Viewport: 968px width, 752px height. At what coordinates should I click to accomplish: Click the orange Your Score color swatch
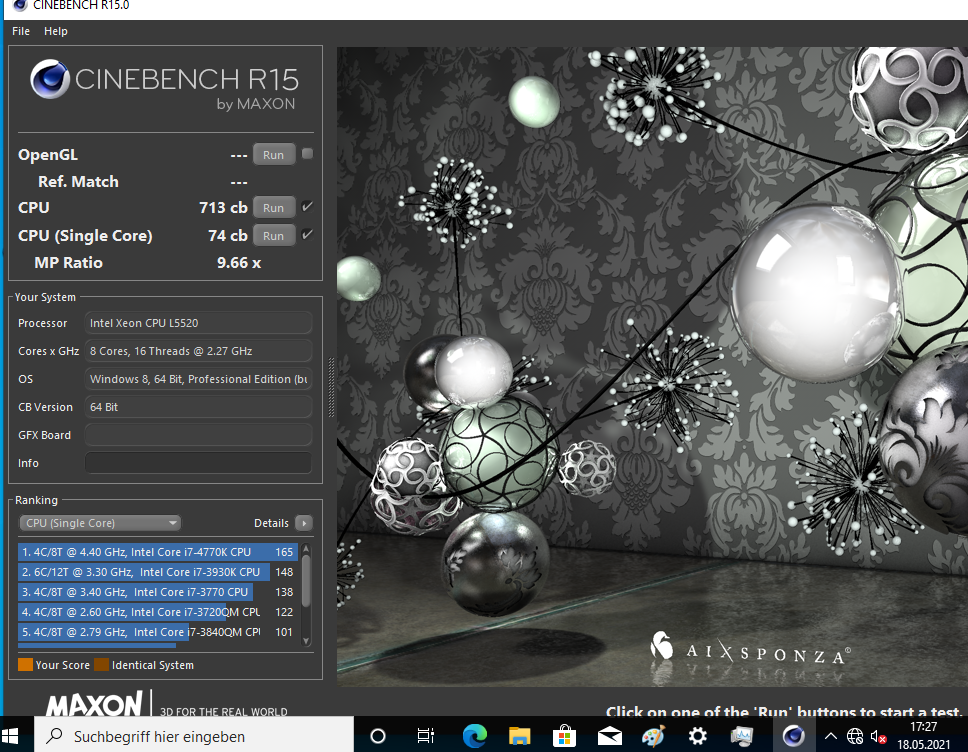(25, 665)
